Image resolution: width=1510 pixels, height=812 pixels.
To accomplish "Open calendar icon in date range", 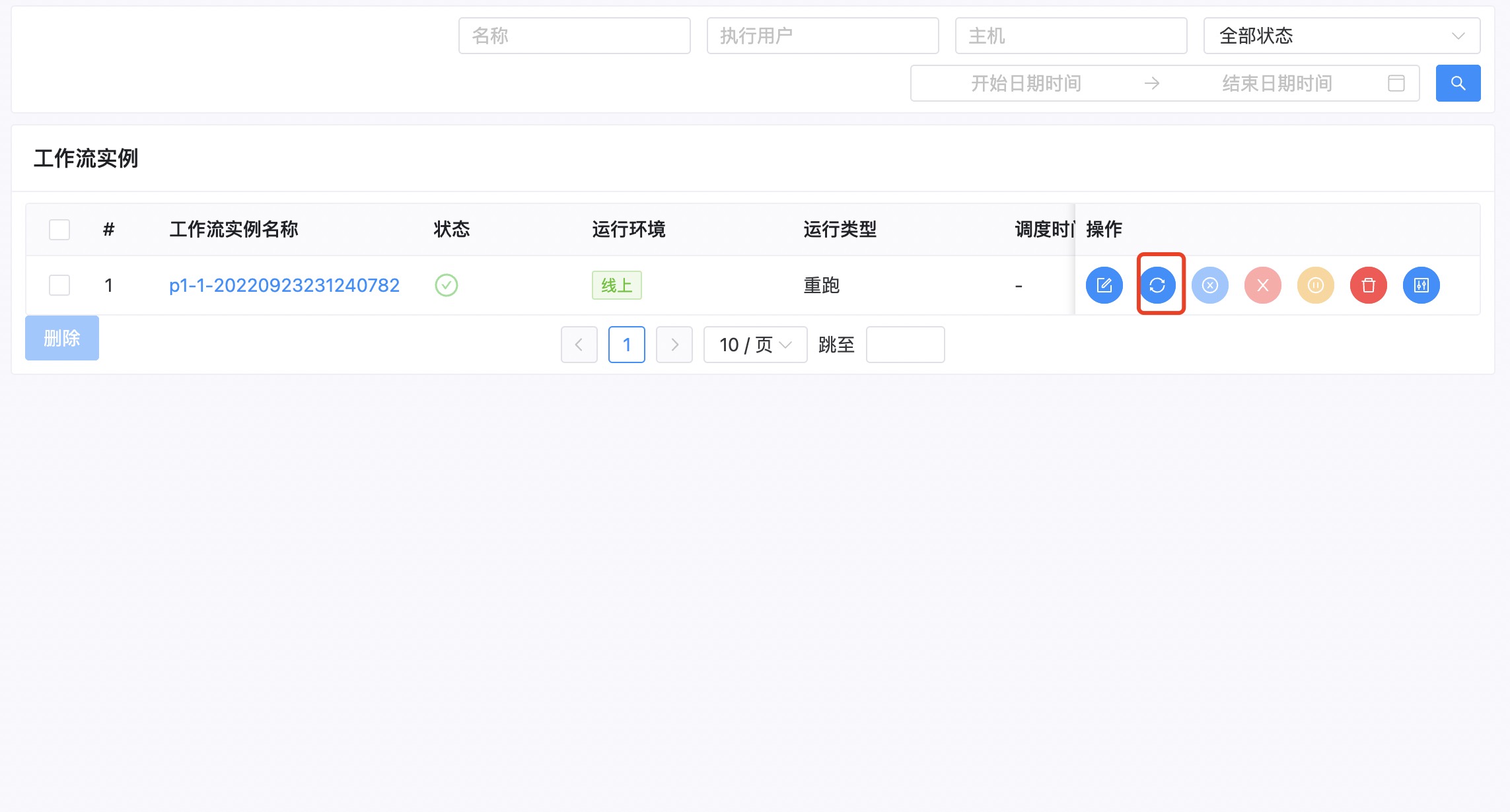I will click(x=1396, y=83).
